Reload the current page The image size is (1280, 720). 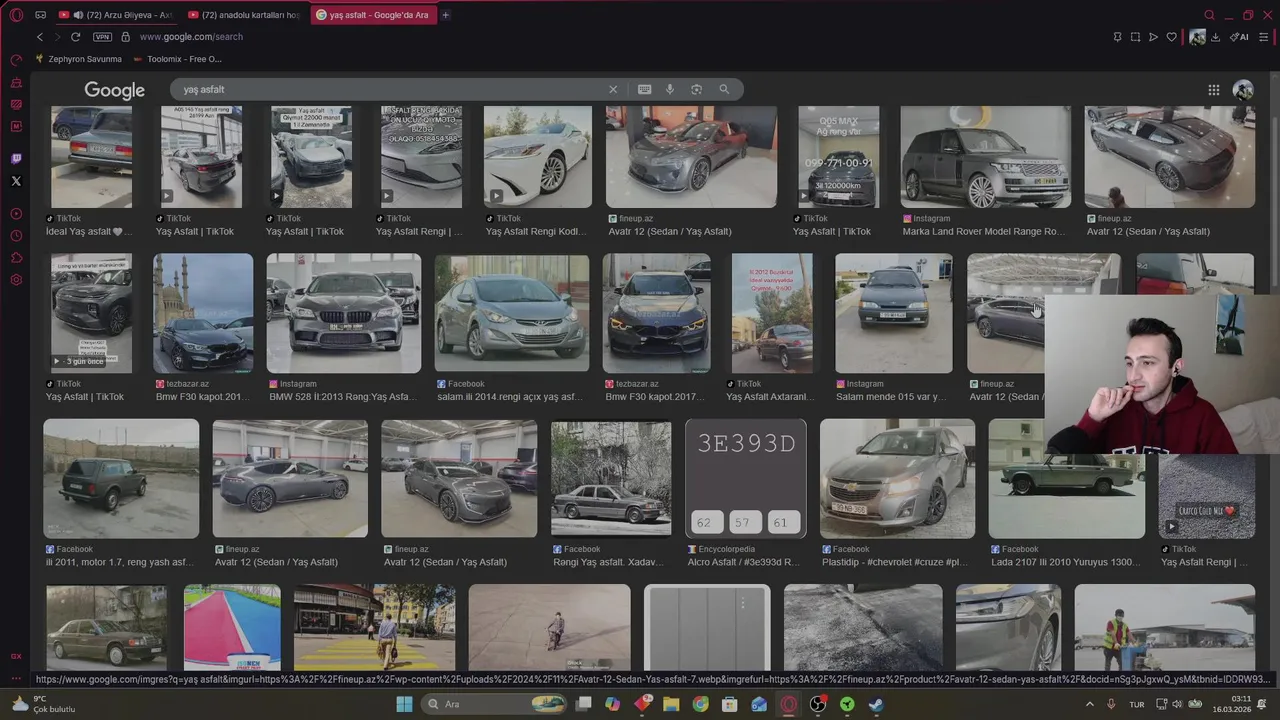tap(75, 37)
